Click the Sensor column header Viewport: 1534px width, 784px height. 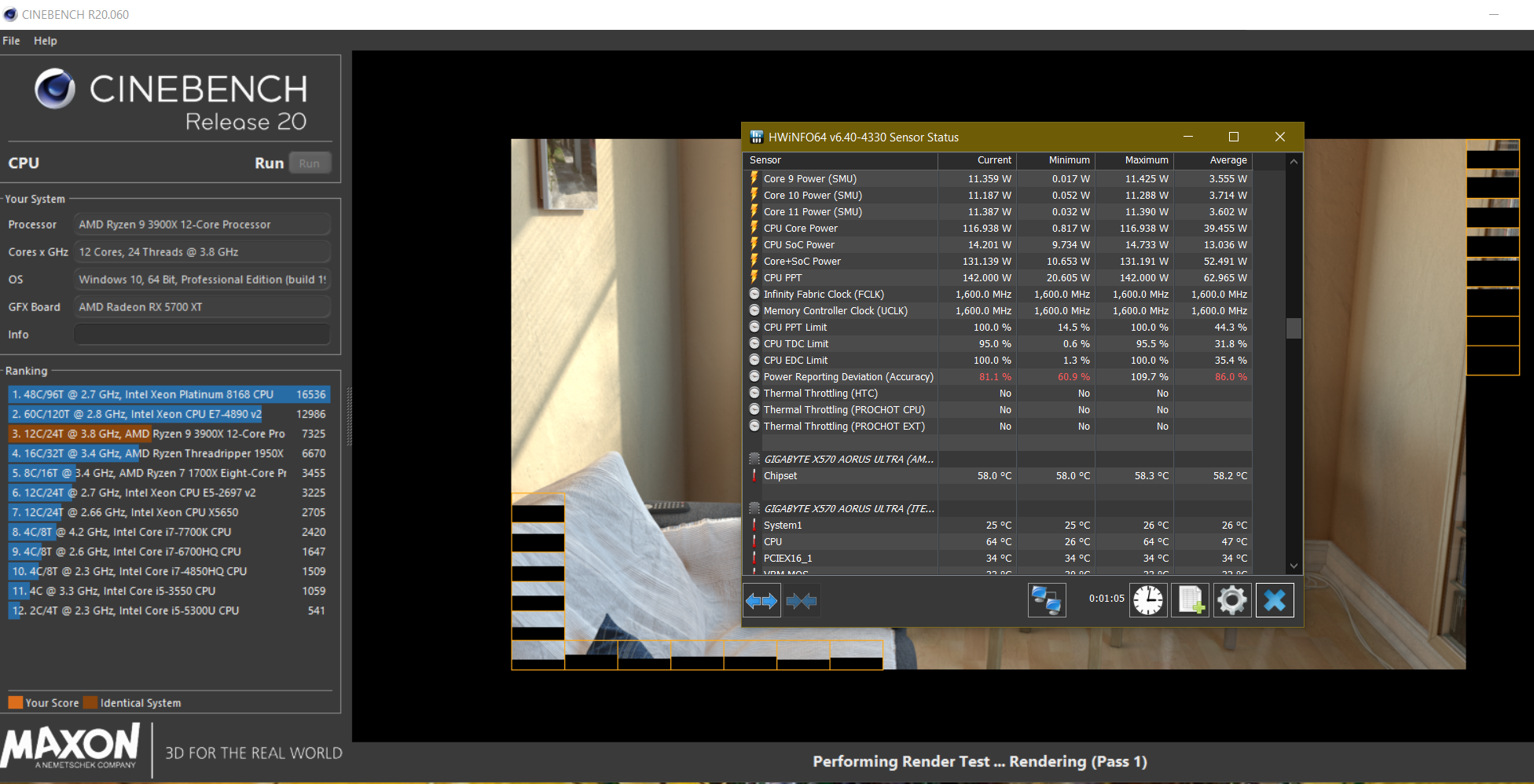click(840, 160)
